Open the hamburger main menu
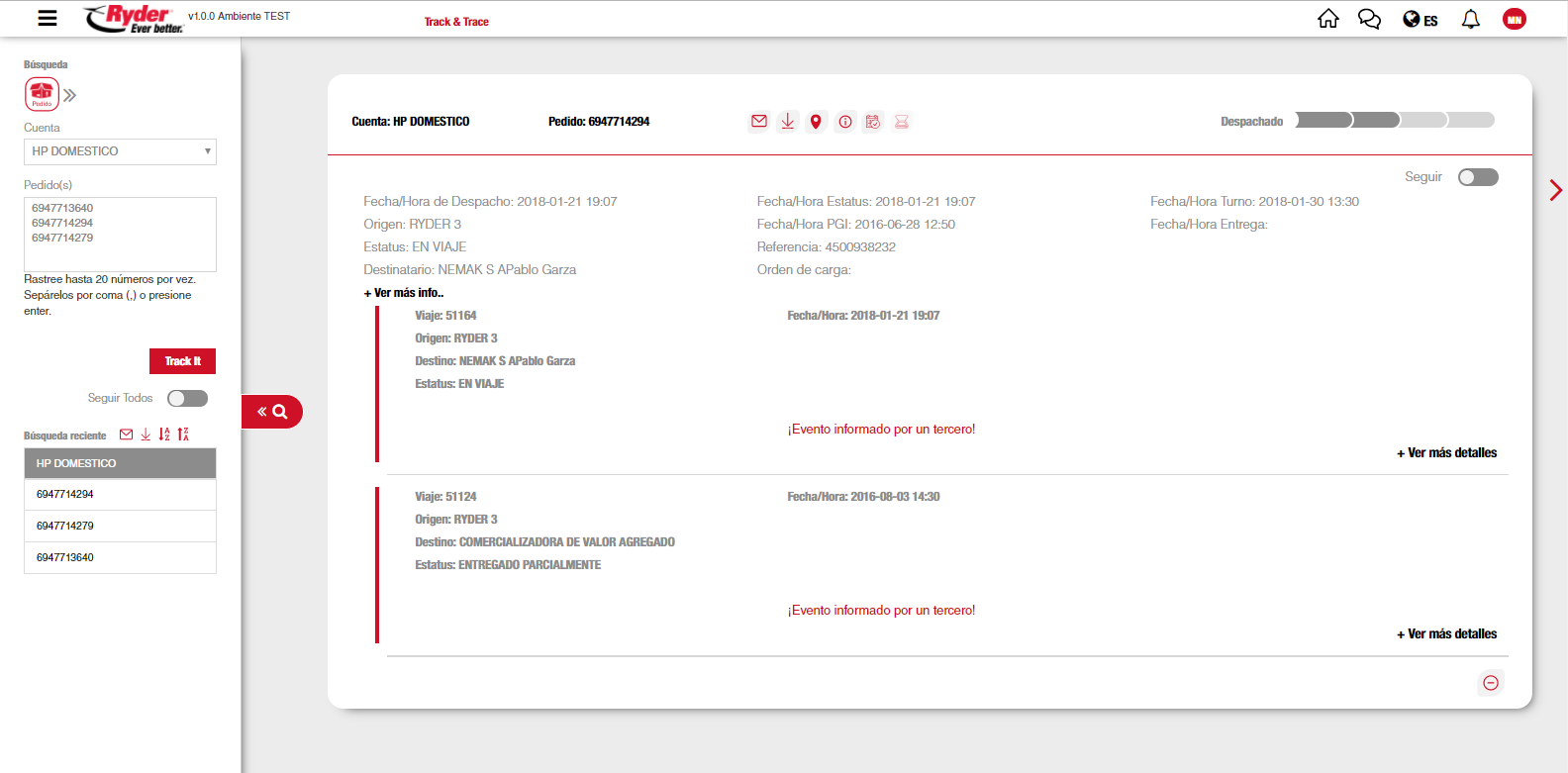Image resolution: width=1568 pixels, height=773 pixels. click(x=47, y=18)
